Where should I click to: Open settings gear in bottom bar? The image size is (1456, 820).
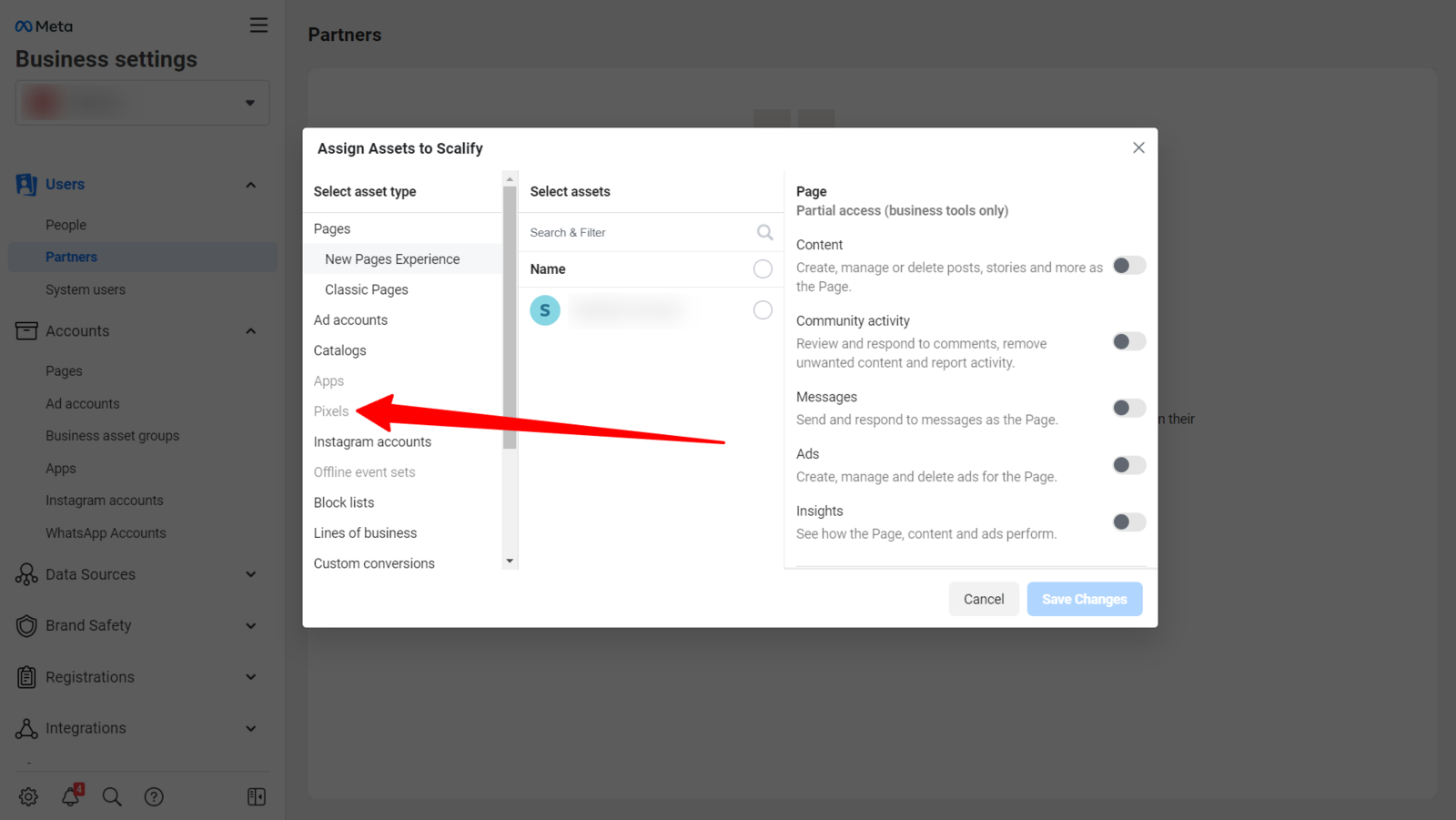point(28,796)
